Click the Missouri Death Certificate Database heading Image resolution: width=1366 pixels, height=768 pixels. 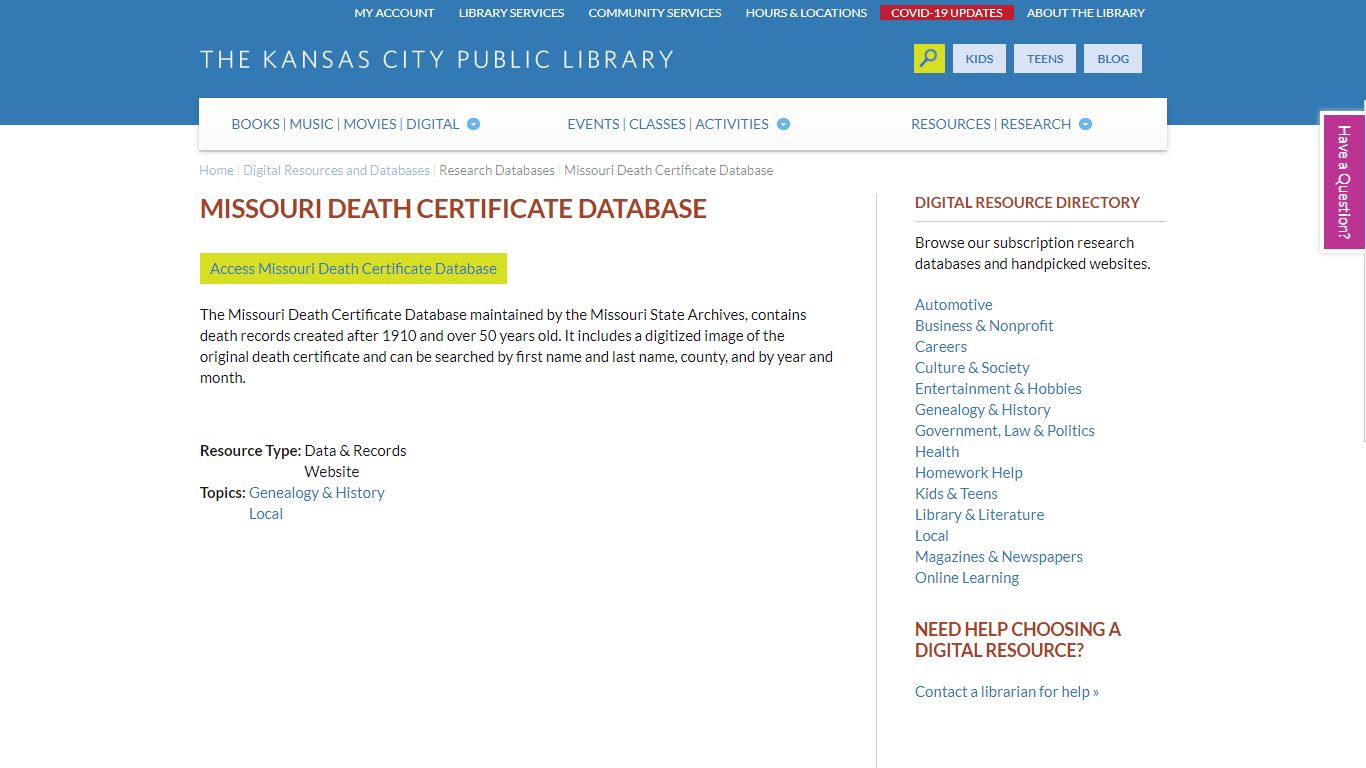point(453,209)
